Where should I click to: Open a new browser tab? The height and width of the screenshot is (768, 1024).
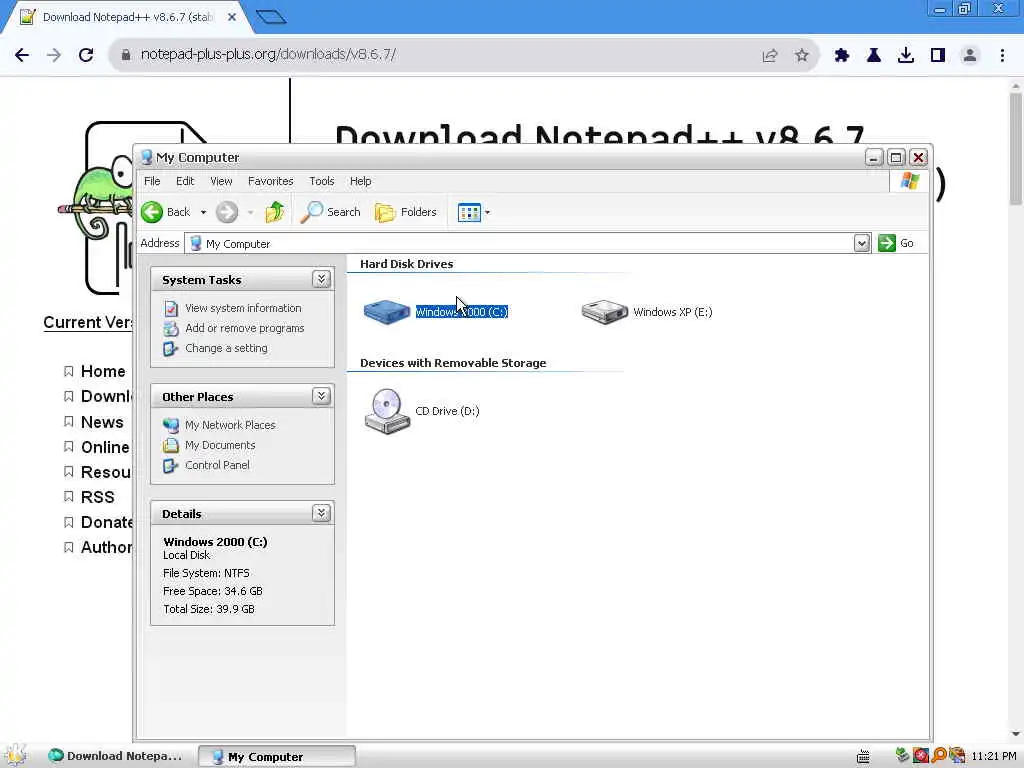pos(270,17)
